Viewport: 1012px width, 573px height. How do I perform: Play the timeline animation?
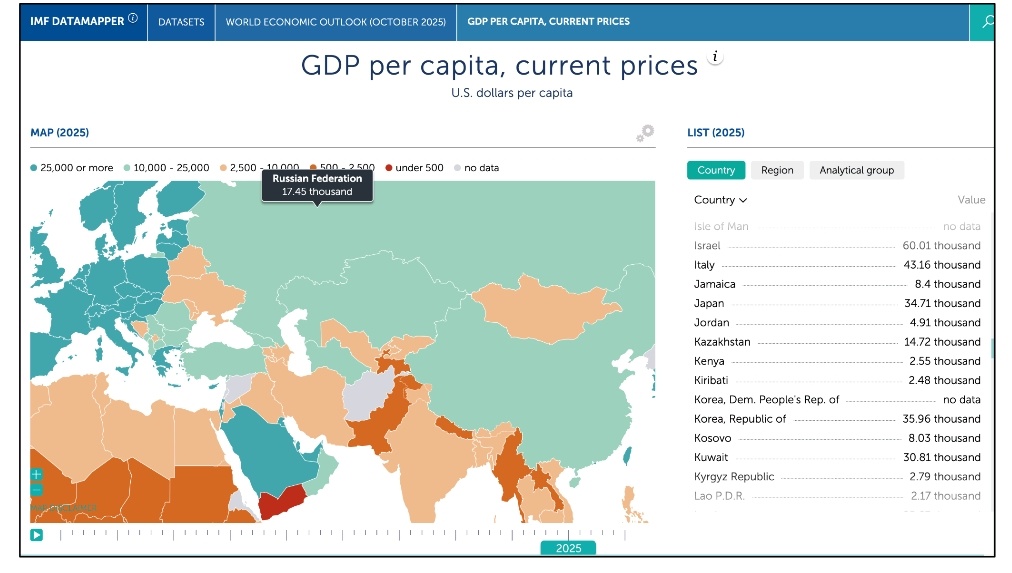[x=37, y=535]
